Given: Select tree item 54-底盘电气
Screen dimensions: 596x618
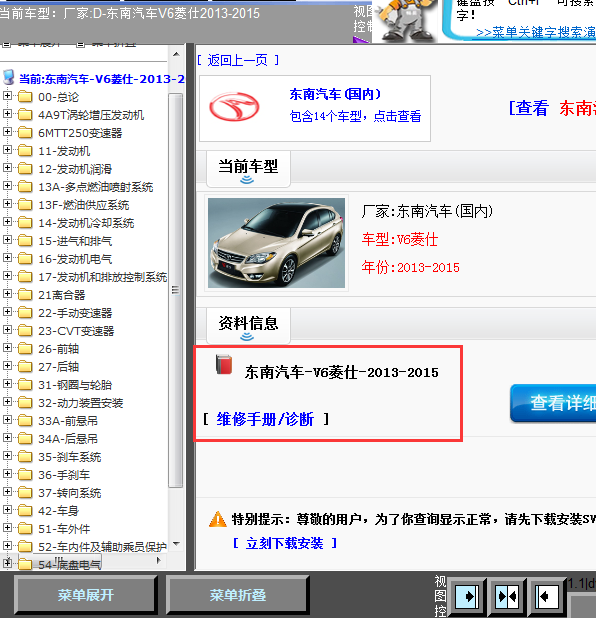Looking at the screenshot, I should [x=69, y=565].
